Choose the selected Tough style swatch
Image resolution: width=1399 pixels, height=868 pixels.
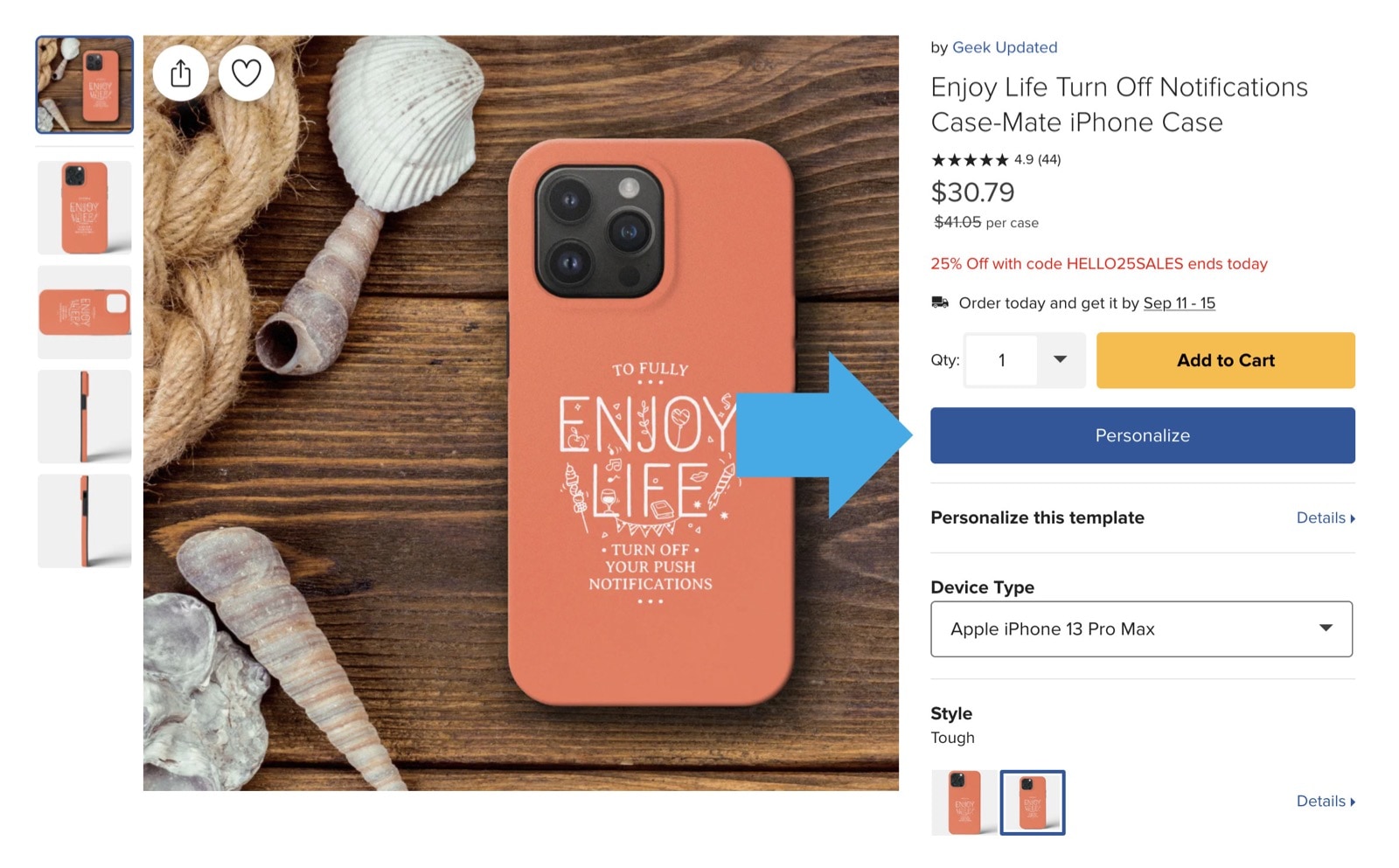coord(1033,802)
